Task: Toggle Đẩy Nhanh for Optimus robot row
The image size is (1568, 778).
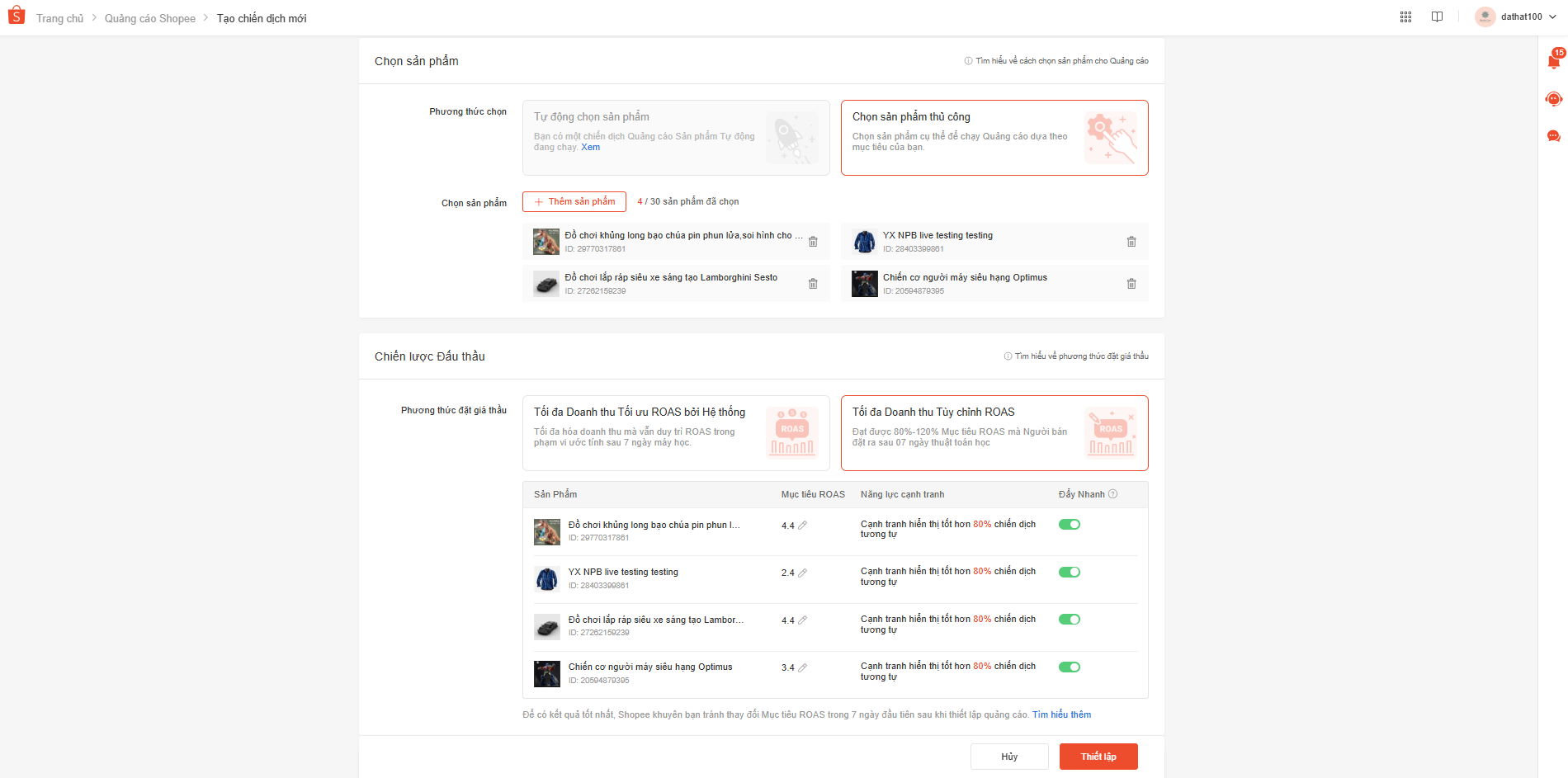Action: tap(1070, 667)
